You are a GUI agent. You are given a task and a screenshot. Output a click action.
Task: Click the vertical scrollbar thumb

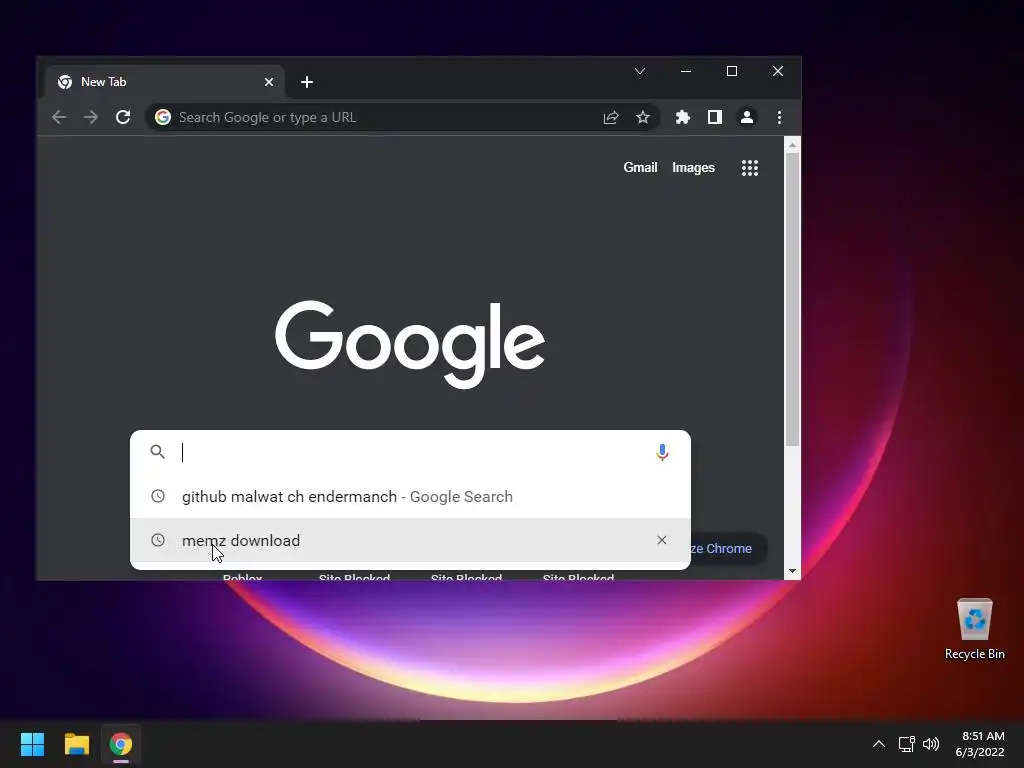click(x=792, y=300)
